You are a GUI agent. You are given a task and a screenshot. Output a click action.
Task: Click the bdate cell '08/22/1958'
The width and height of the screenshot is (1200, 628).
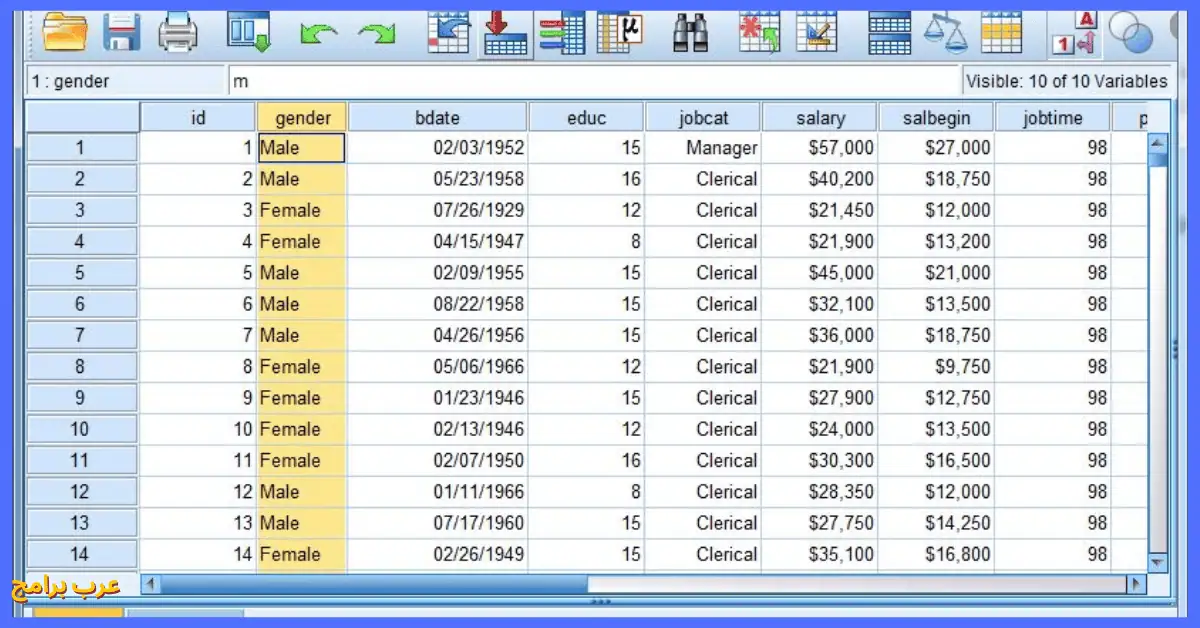[x=438, y=304]
